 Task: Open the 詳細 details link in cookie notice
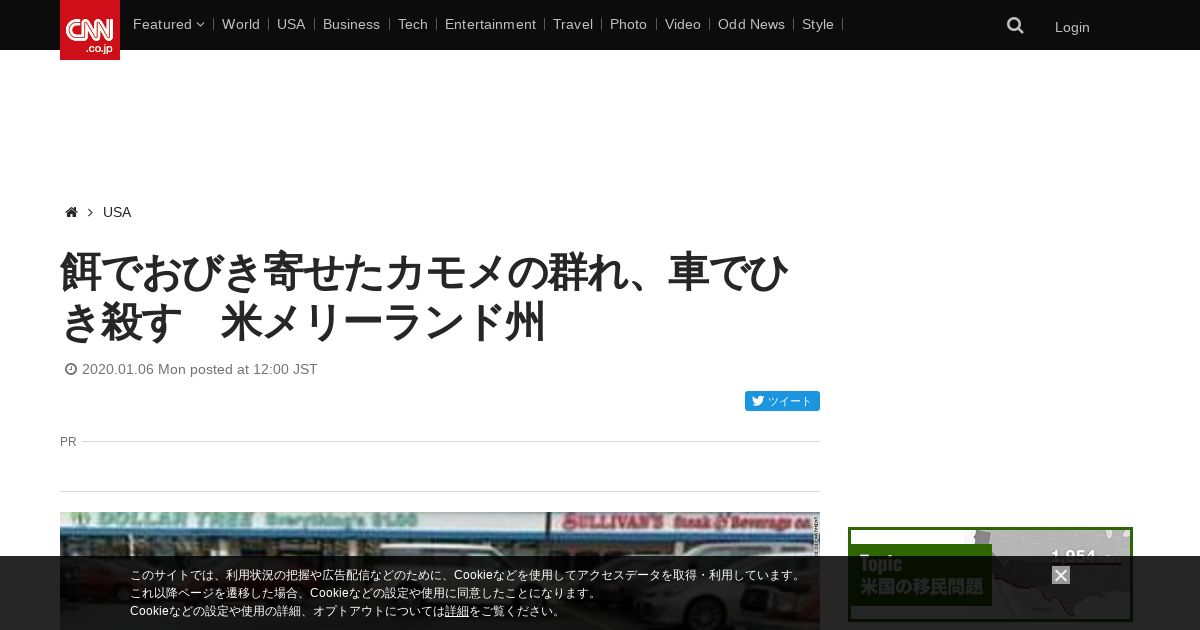[x=457, y=611]
